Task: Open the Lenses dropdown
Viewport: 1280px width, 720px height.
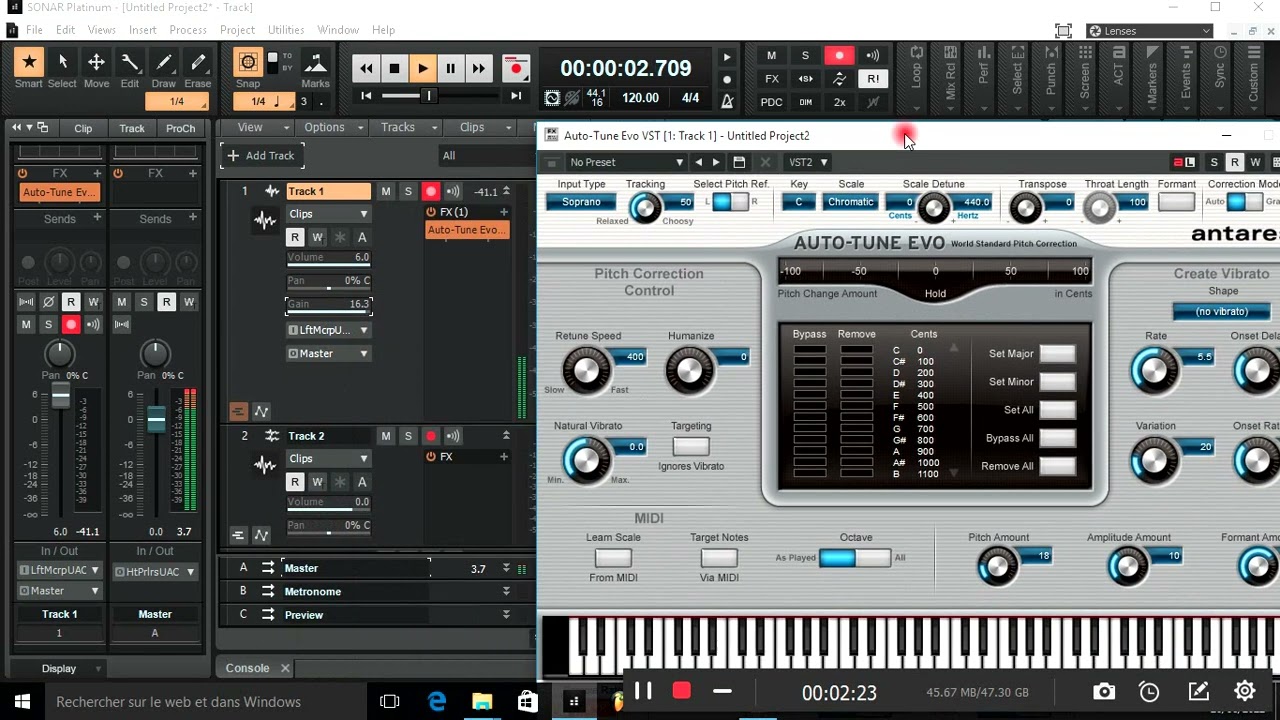Action: pos(1150,31)
